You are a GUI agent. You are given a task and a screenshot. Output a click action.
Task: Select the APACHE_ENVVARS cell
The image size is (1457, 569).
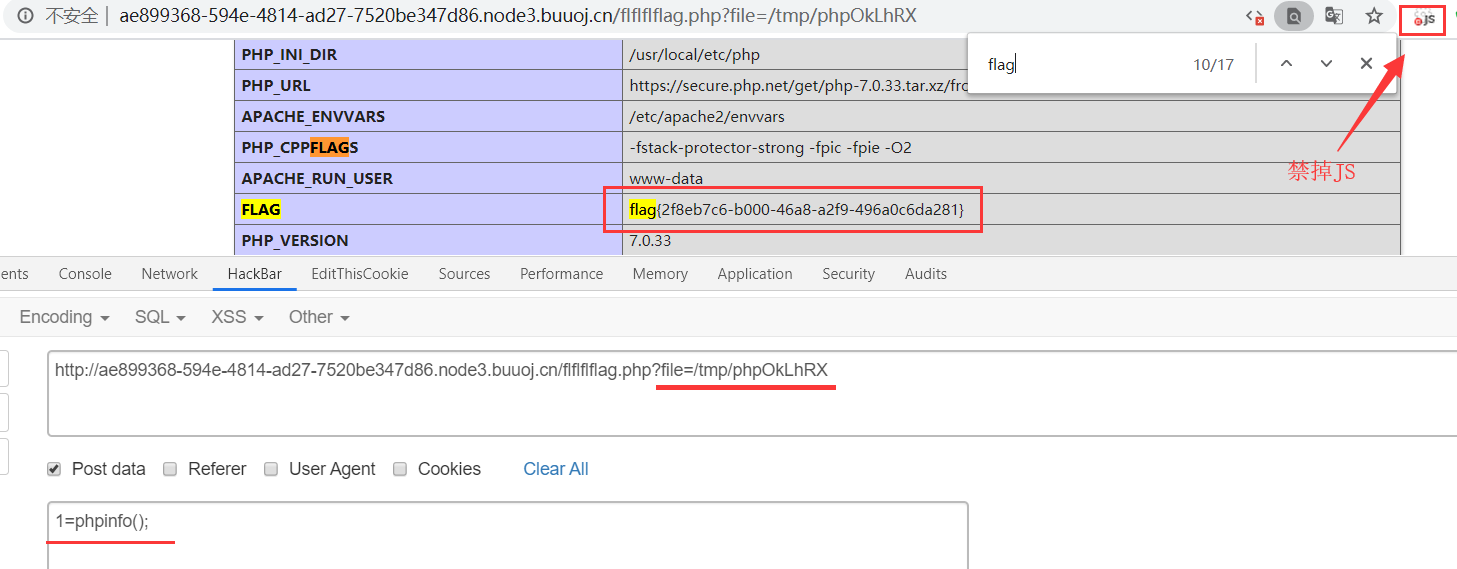click(428, 116)
